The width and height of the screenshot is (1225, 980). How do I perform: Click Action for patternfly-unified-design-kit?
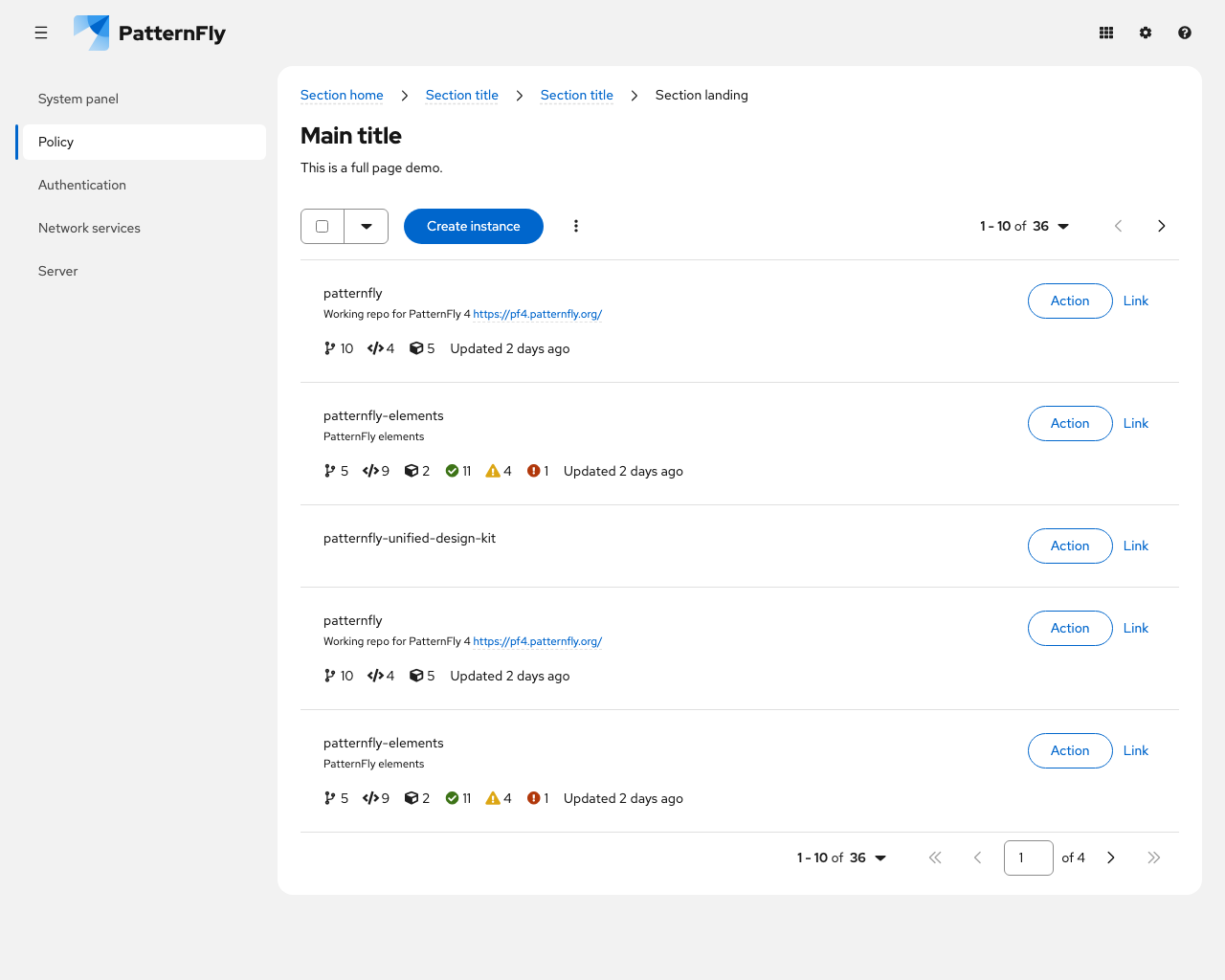[x=1070, y=546]
